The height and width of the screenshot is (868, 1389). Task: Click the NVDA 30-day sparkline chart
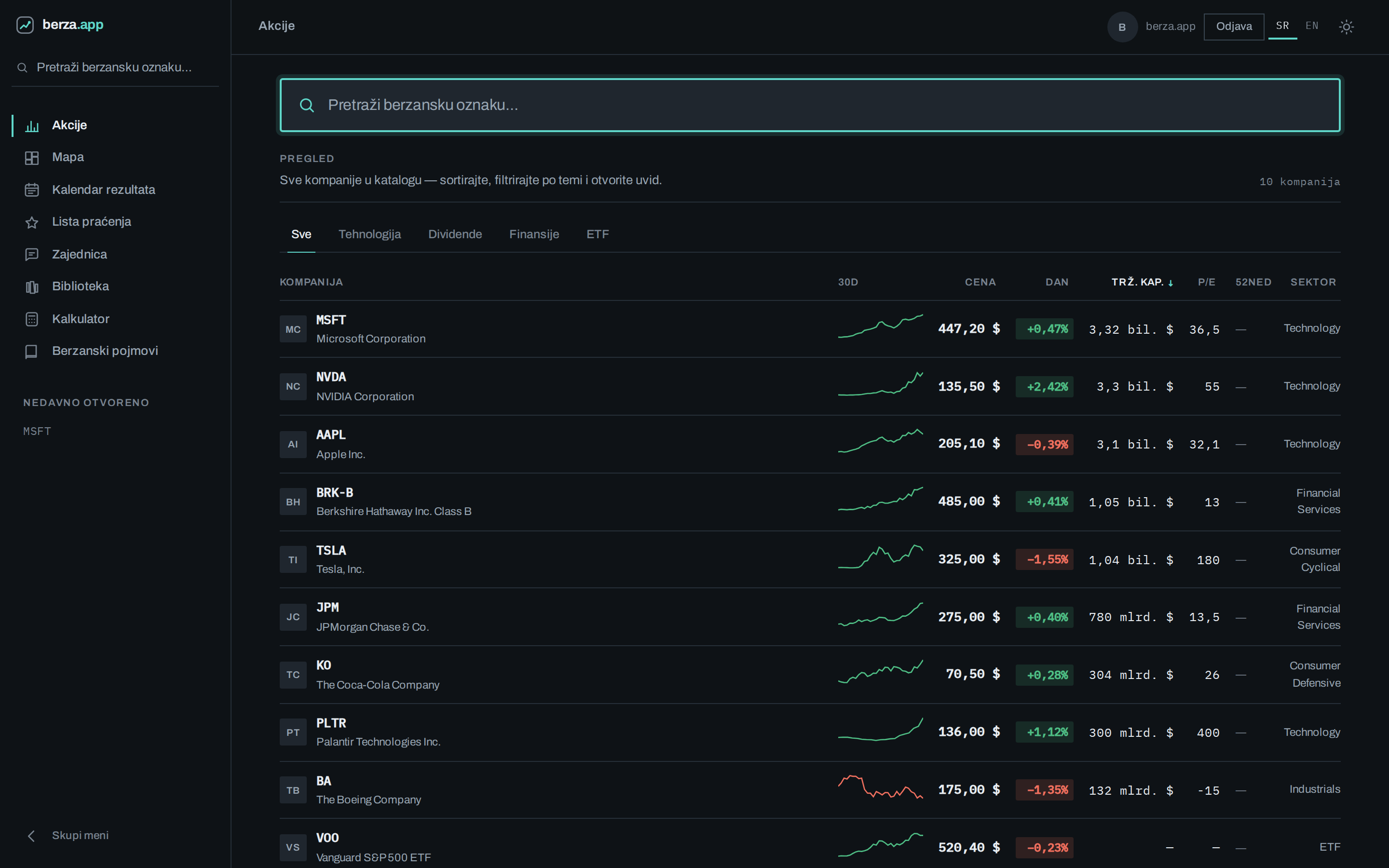[881, 383]
